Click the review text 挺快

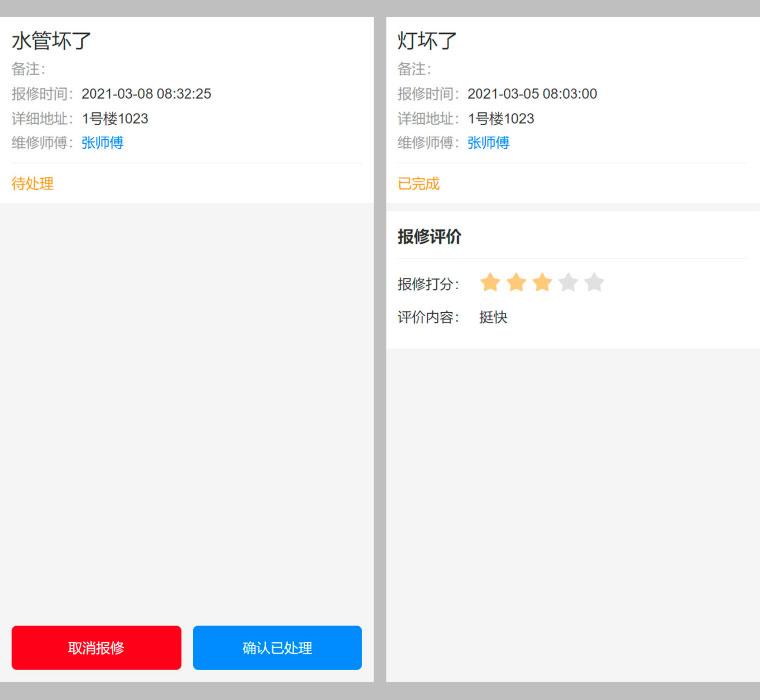493,317
